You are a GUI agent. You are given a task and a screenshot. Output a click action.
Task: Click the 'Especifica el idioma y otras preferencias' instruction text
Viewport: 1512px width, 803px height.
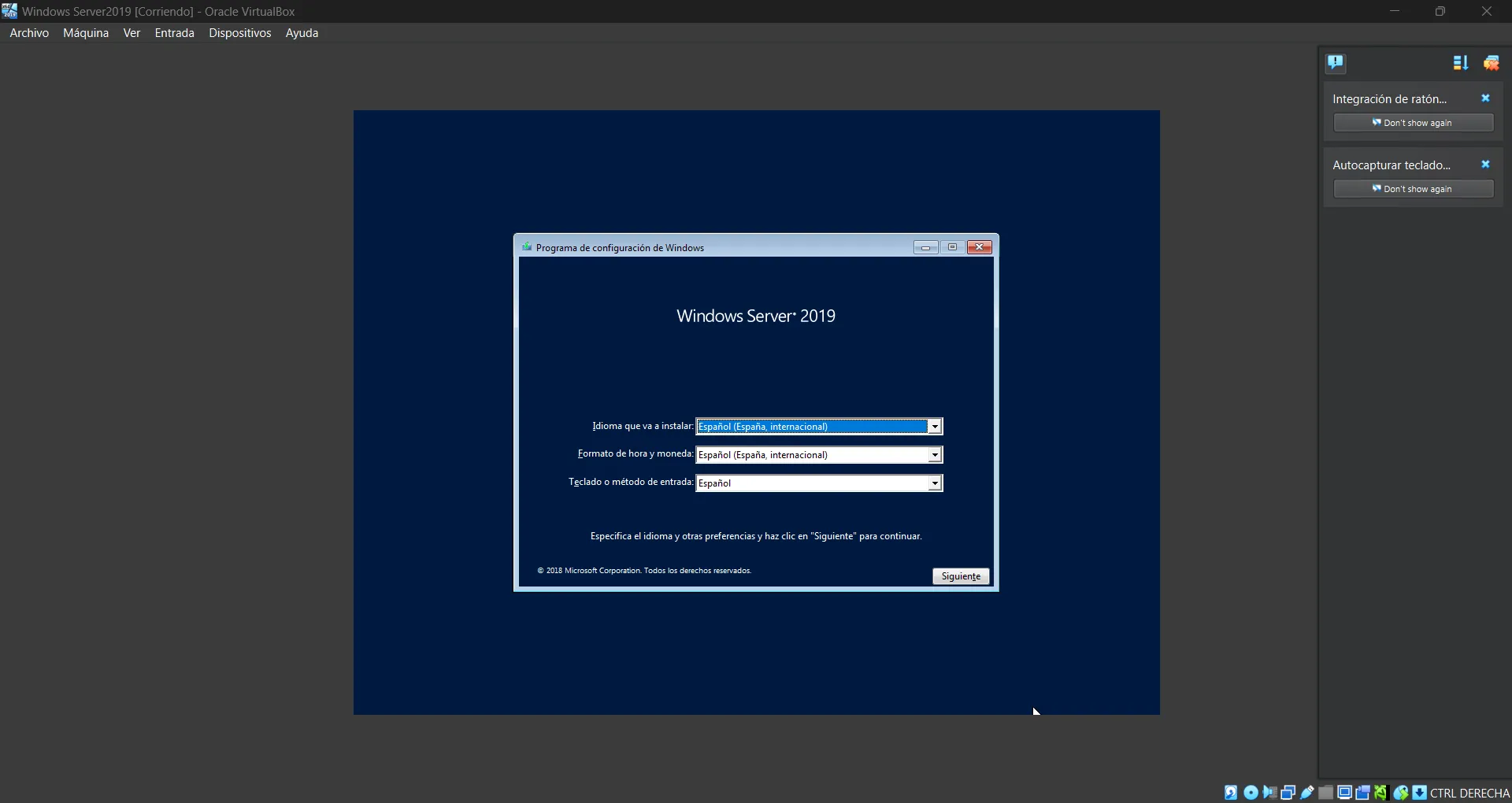pos(756,536)
